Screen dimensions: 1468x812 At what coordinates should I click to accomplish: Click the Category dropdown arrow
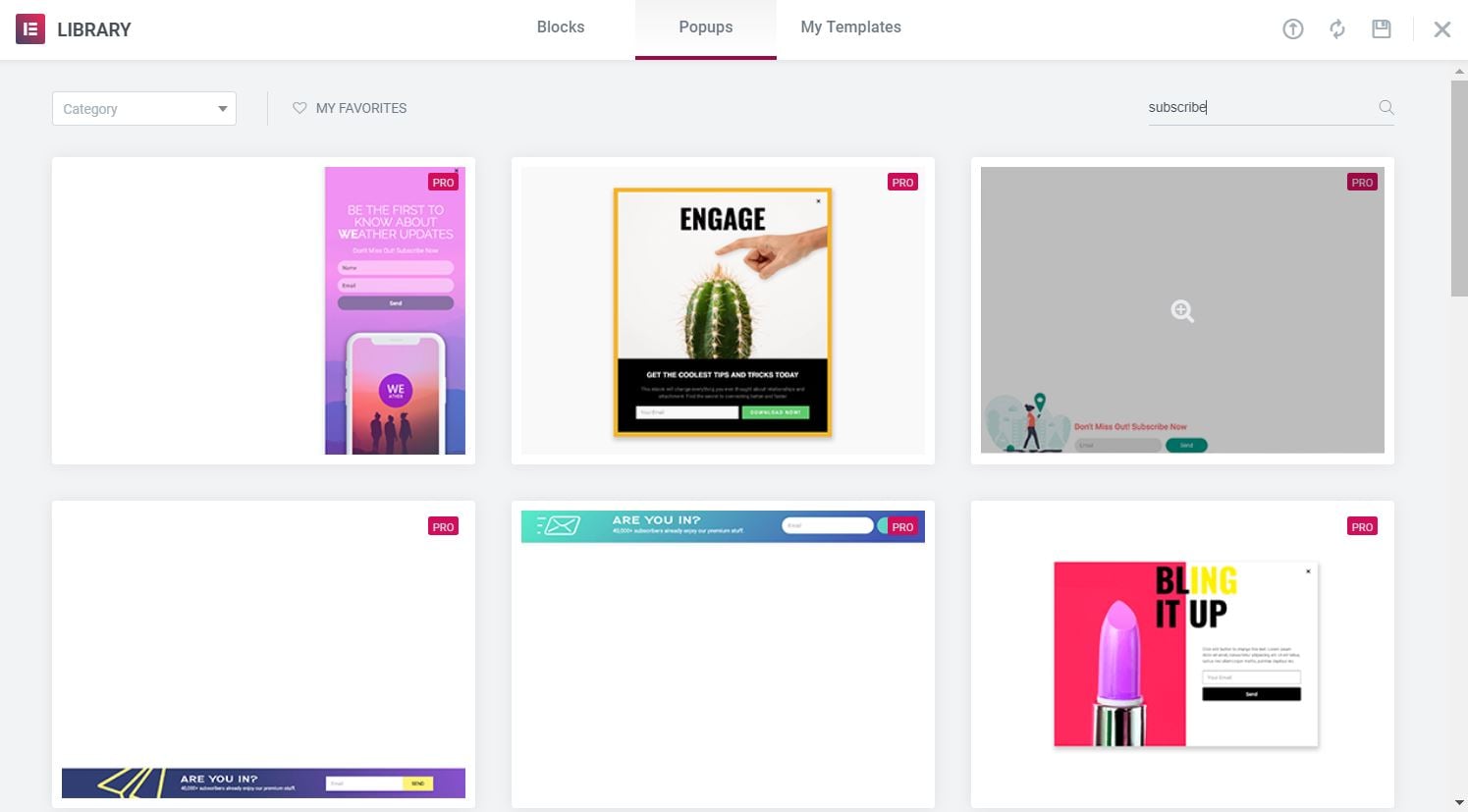pos(222,109)
